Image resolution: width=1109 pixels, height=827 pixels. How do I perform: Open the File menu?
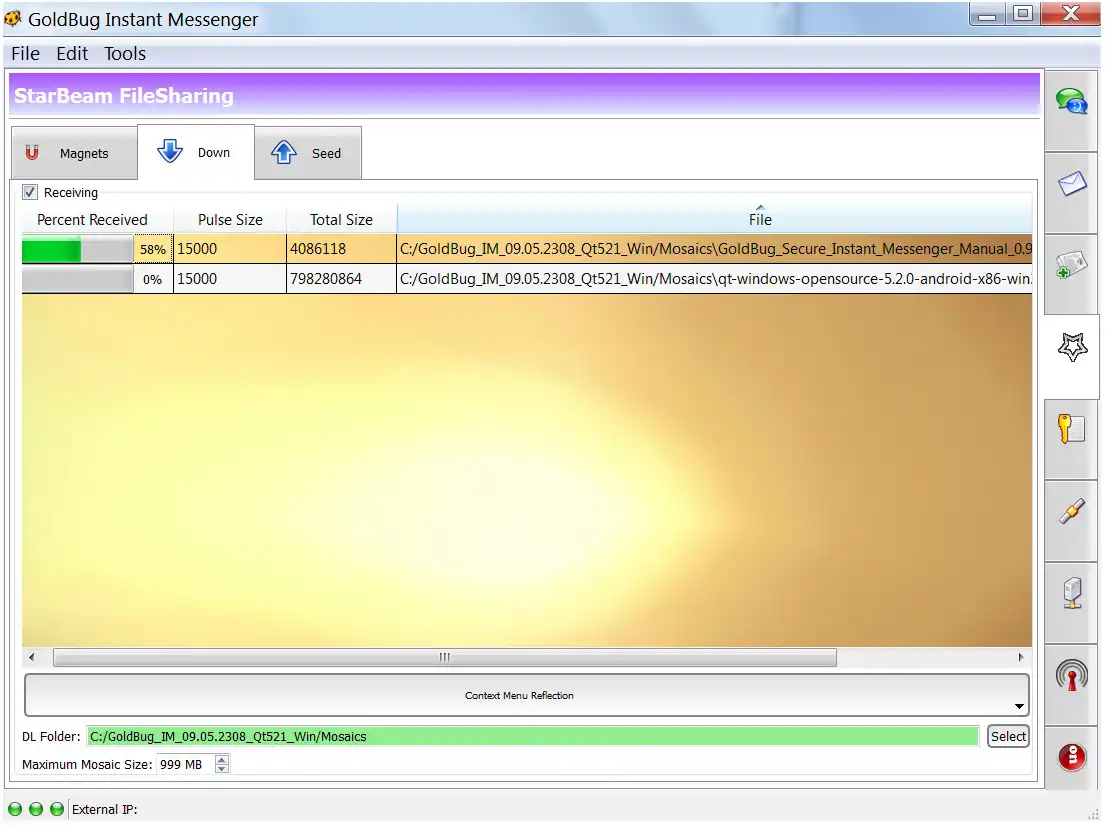point(25,54)
